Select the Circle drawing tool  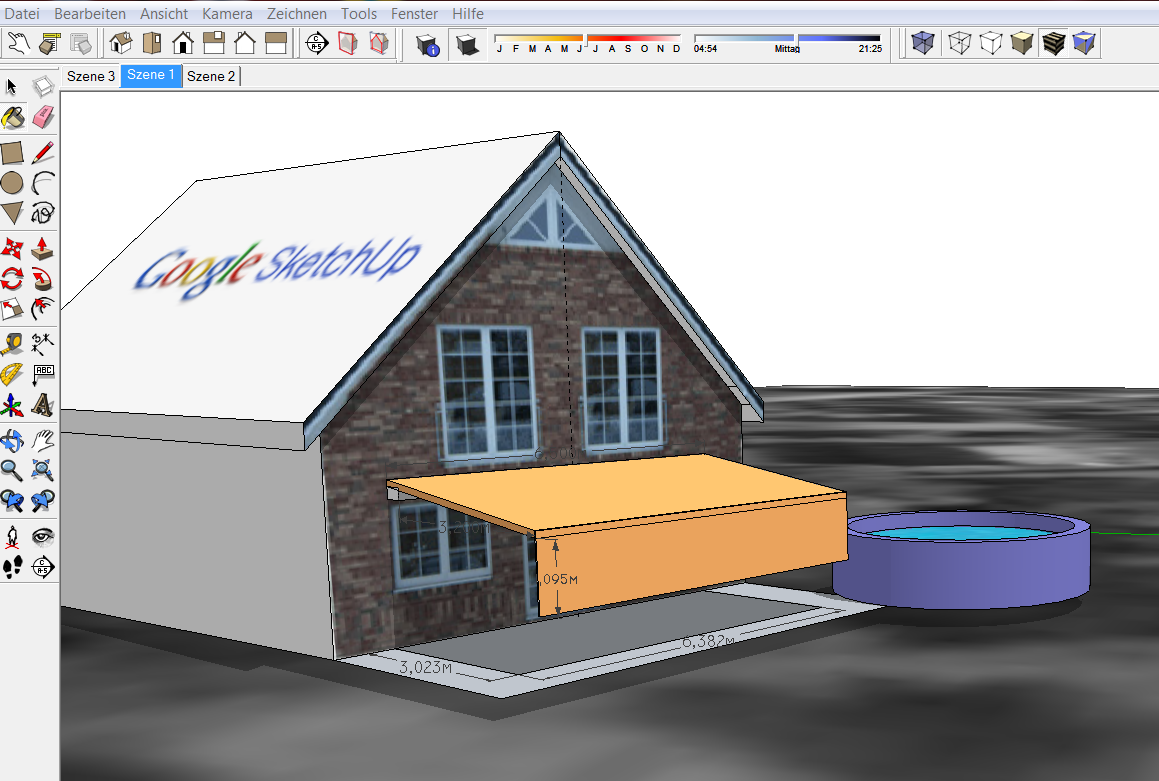13,182
